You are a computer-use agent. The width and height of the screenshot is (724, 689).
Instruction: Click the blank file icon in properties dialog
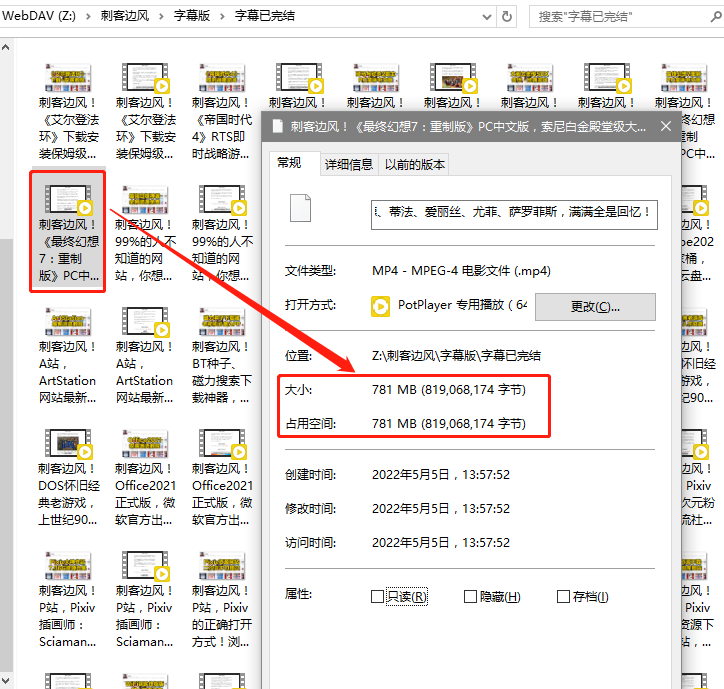[300, 208]
